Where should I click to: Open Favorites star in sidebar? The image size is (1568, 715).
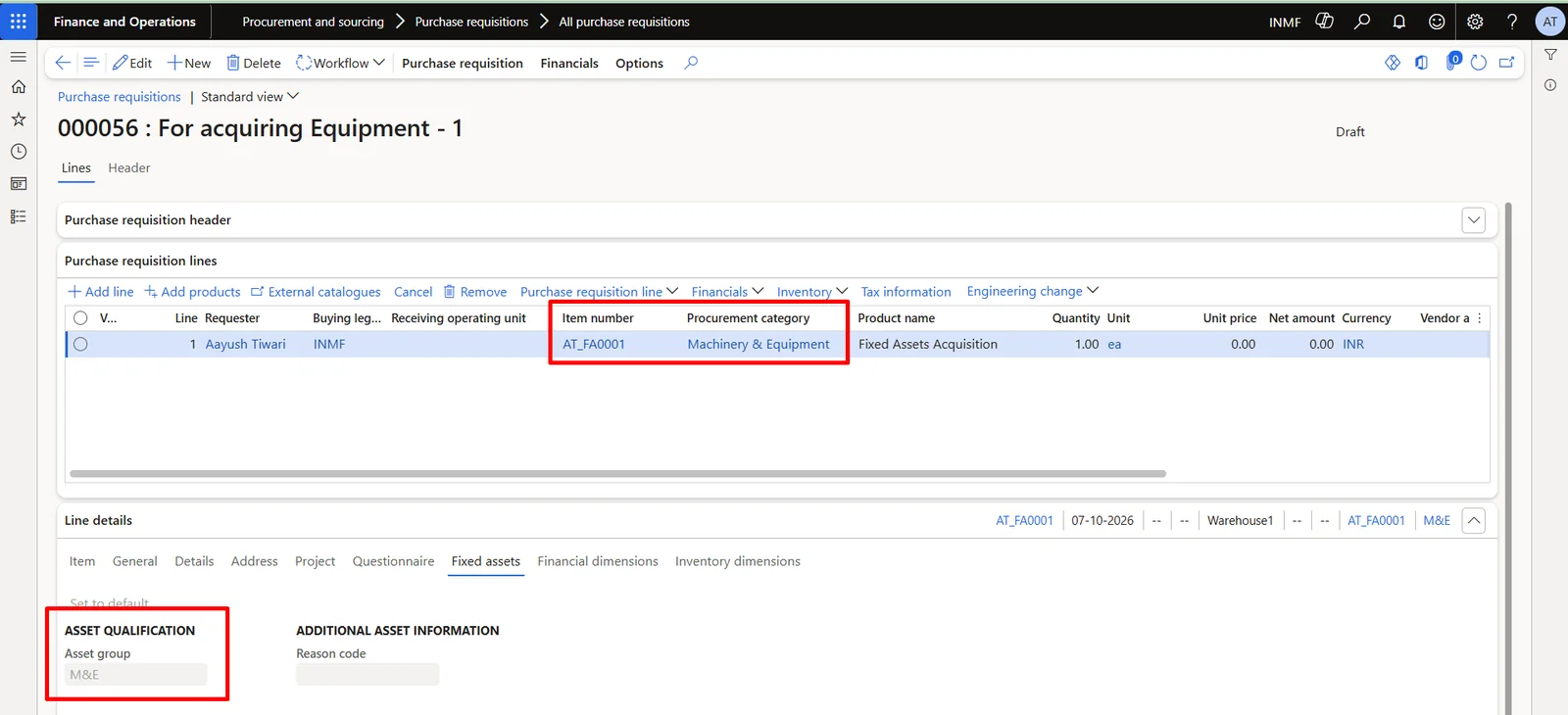(x=18, y=119)
